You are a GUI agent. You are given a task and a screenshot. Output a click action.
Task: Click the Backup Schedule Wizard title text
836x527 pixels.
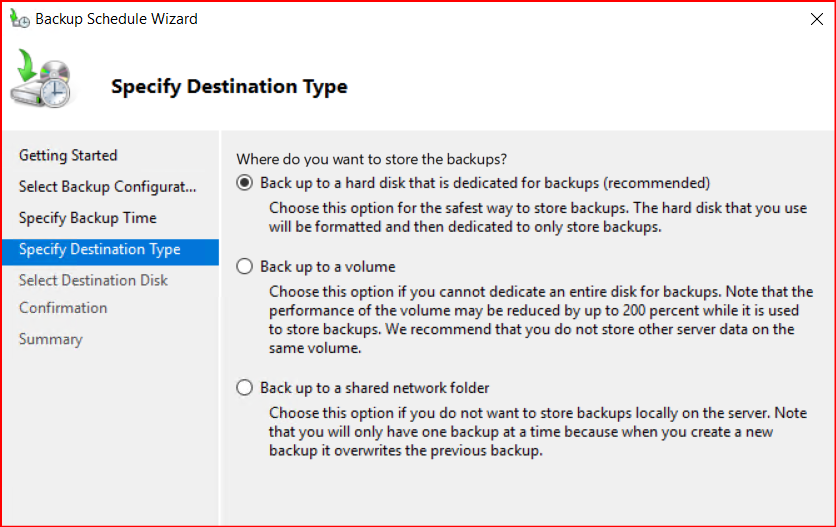pyautogui.click(x=116, y=19)
